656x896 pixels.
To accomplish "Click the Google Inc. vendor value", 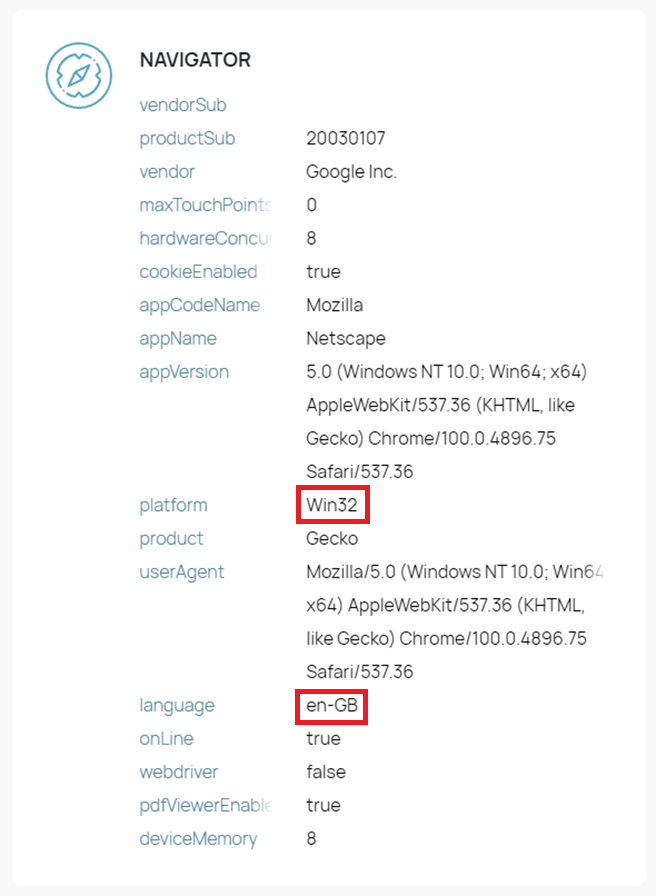I will [351, 172].
